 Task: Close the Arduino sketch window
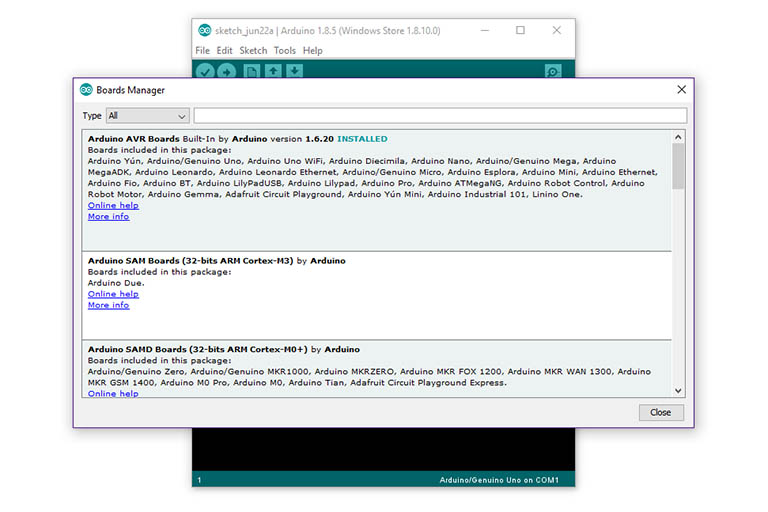[556, 30]
